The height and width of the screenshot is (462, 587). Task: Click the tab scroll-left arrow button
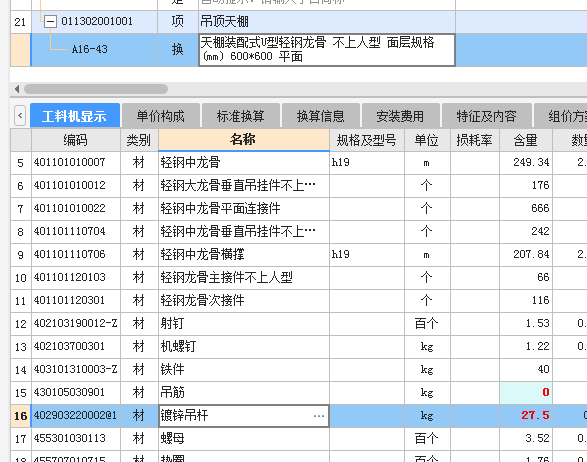(x=20, y=116)
